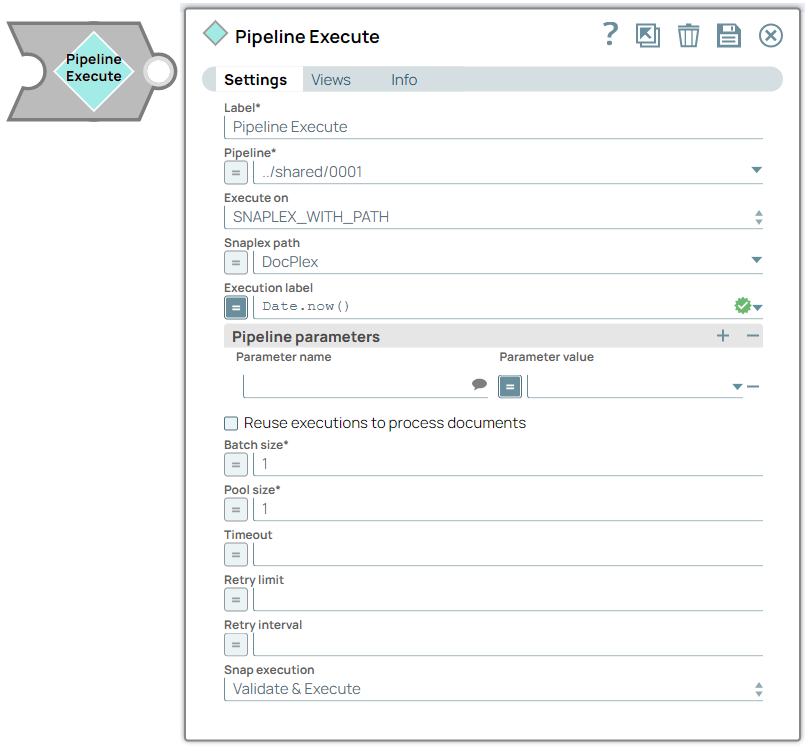The height and width of the screenshot is (747, 806).
Task: Toggle expression button for Parameter value
Action: click(510, 386)
